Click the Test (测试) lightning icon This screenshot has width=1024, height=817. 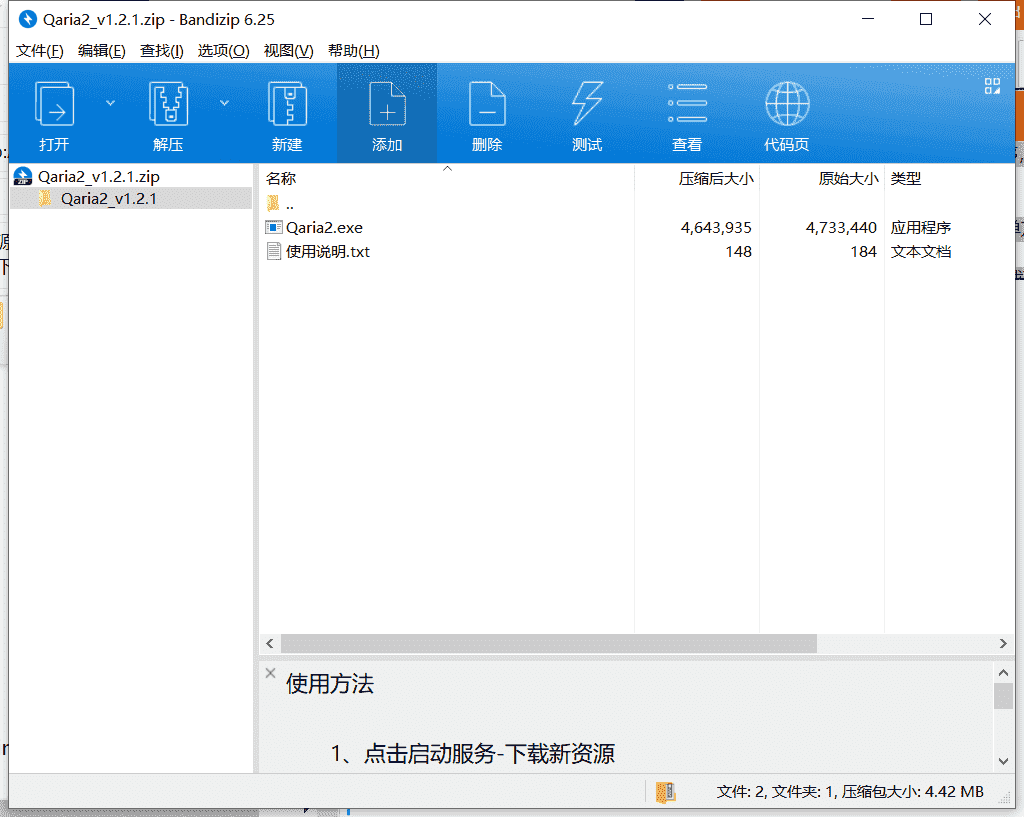coord(587,104)
